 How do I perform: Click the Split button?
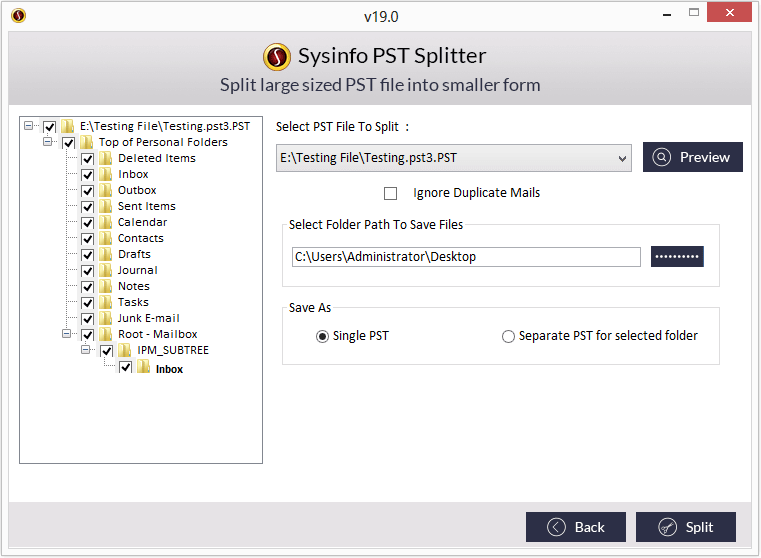click(686, 527)
